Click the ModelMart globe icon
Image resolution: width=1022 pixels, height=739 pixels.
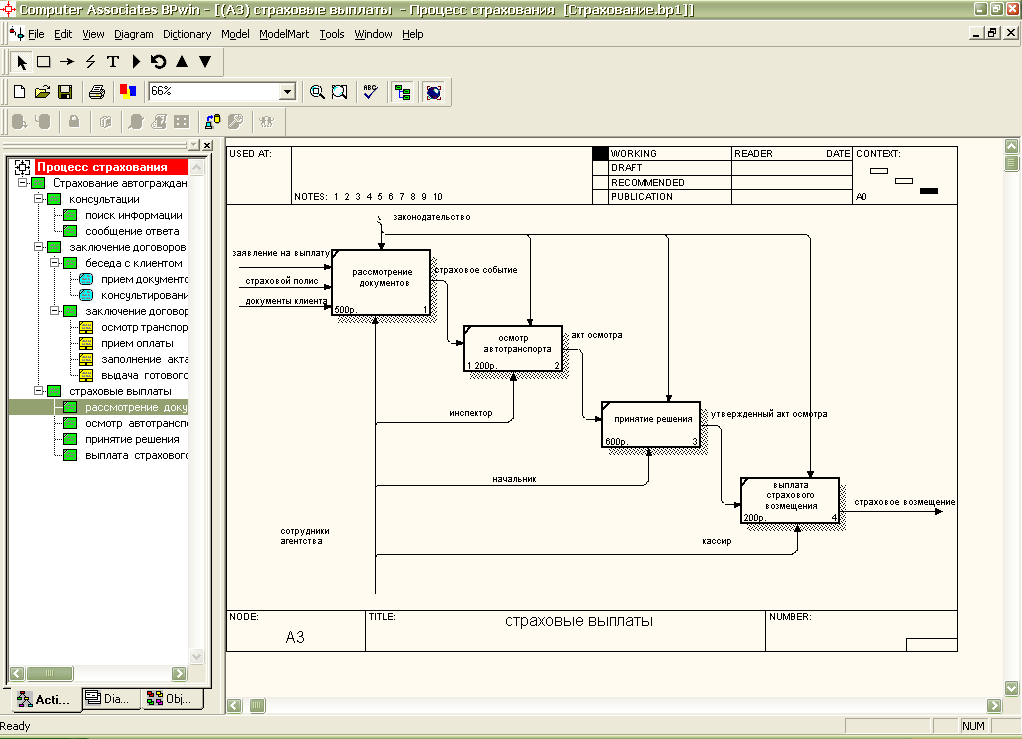tap(433, 92)
